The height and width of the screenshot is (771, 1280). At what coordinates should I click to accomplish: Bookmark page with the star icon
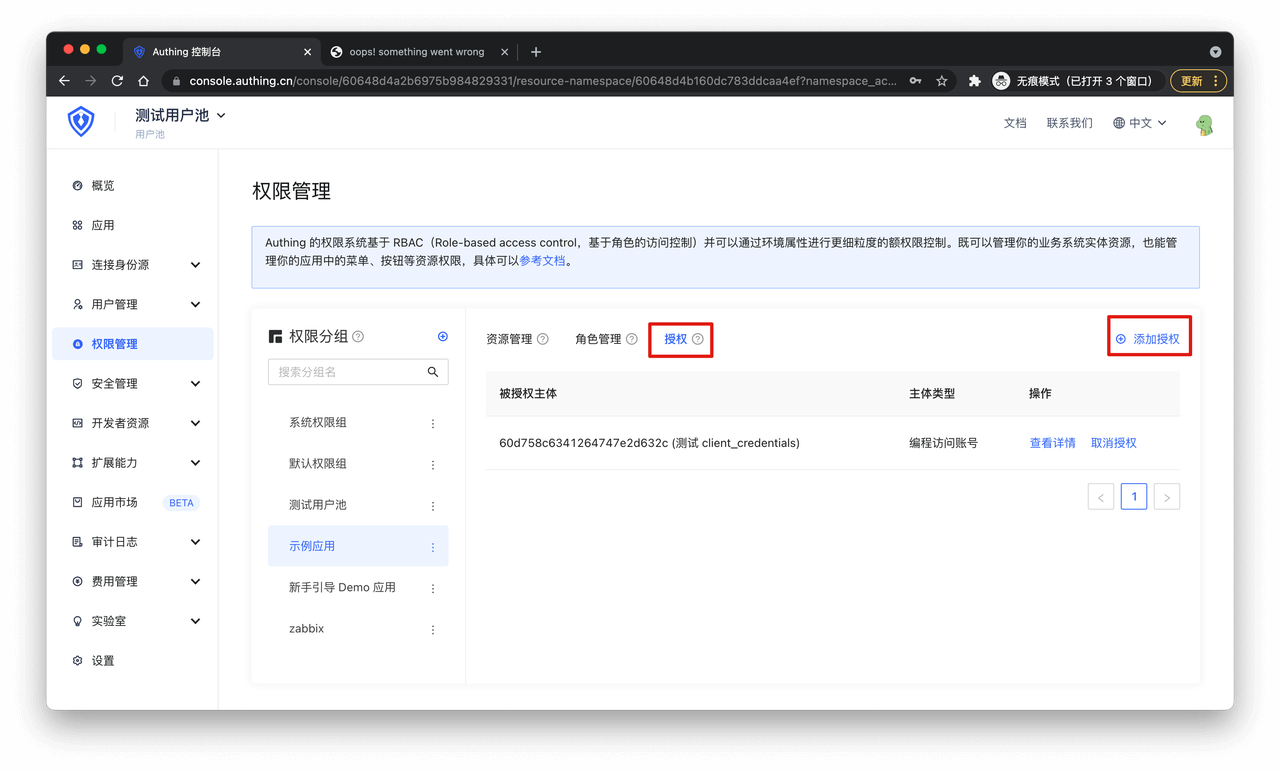[941, 81]
